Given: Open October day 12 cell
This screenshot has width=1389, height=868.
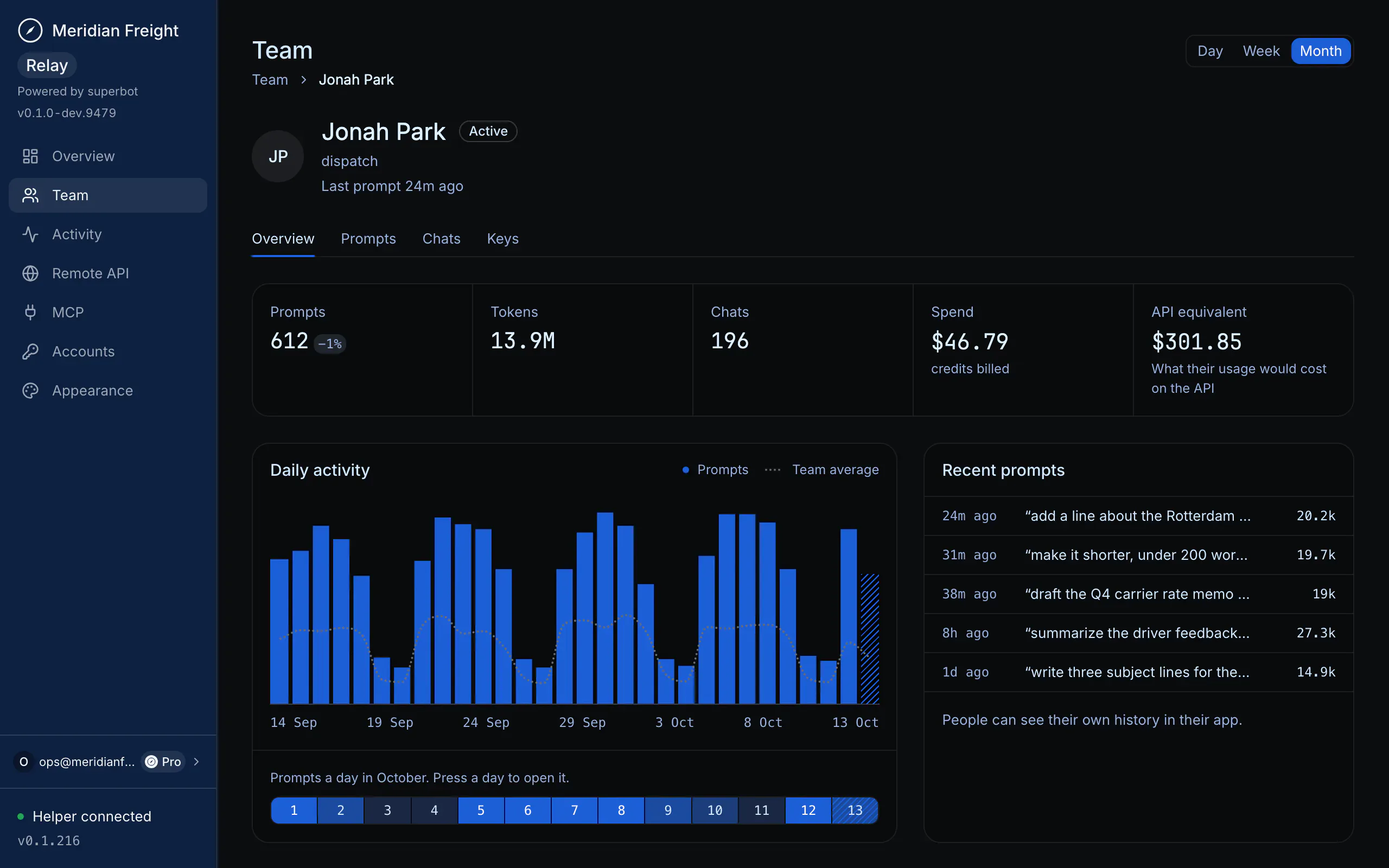Looking at the screenshot, I should click(808, 810).
